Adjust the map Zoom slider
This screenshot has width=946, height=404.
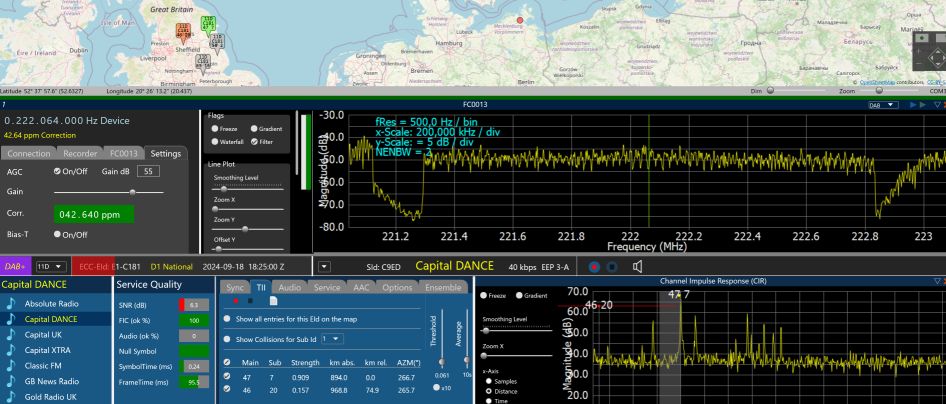pos(877,91)
